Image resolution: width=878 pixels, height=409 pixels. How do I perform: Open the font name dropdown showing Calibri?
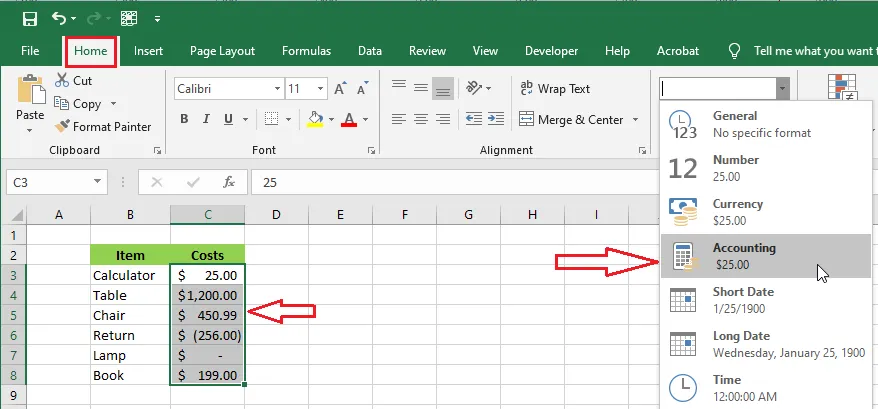point(277,89)
